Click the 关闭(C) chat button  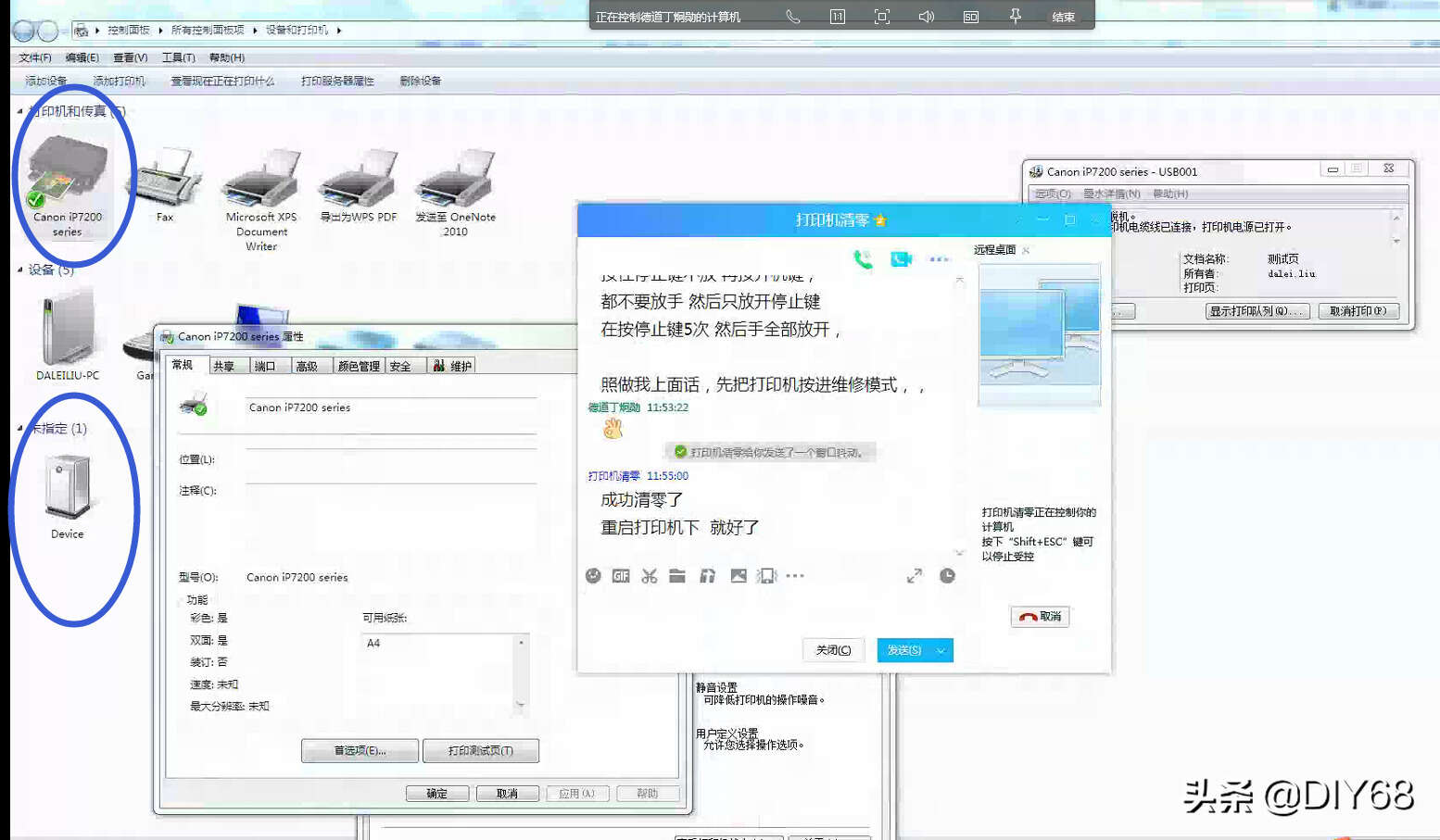pyautogui.click(x=833, y=650)
